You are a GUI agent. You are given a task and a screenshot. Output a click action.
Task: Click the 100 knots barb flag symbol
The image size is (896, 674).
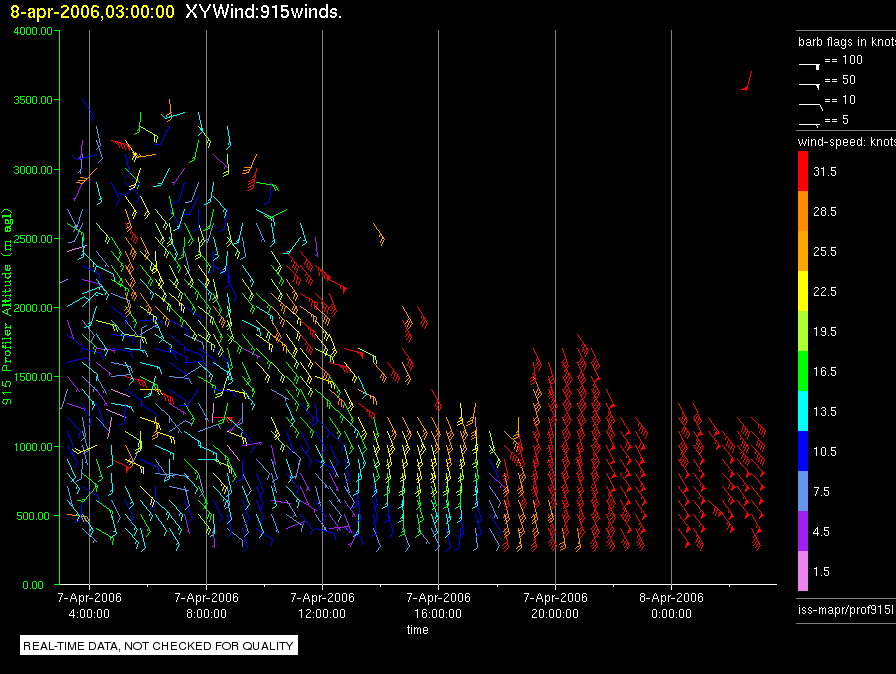(810, 62)
